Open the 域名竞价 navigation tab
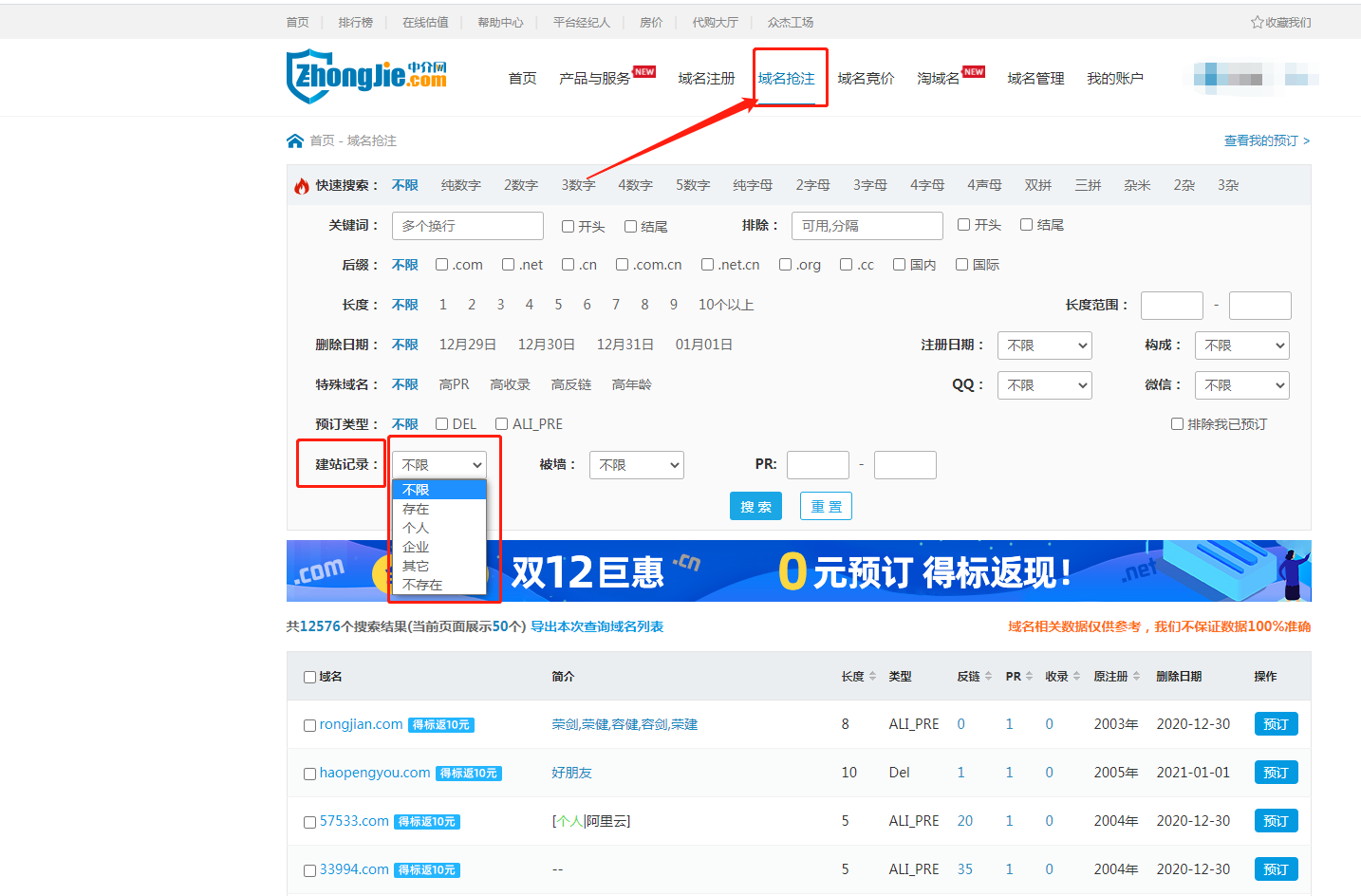Screen dimensions: 1361x896 tap(866, 78)
